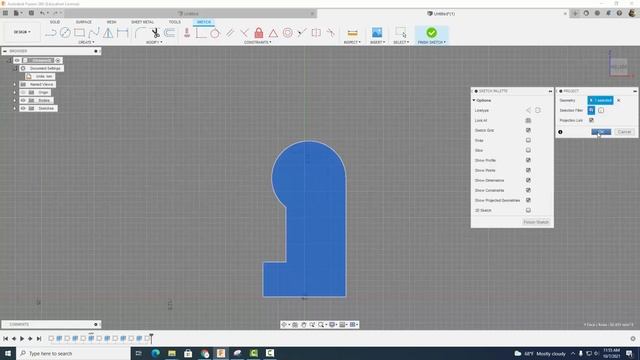This screenshot has height=360, width=640.
Task: Switch to the Solid tab
Action: coord(55,22)
